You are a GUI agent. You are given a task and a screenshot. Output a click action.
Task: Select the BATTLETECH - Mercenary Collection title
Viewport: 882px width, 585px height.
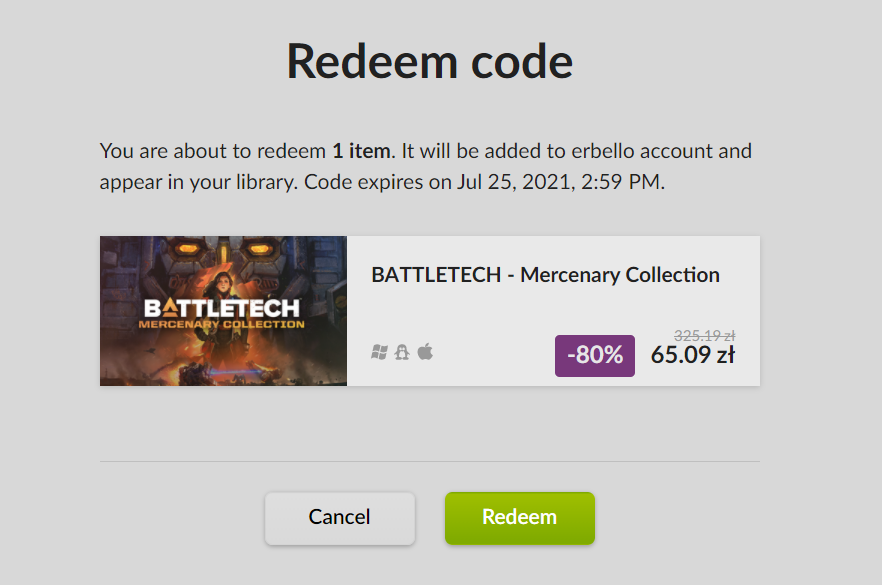click(x=546, y=275)
